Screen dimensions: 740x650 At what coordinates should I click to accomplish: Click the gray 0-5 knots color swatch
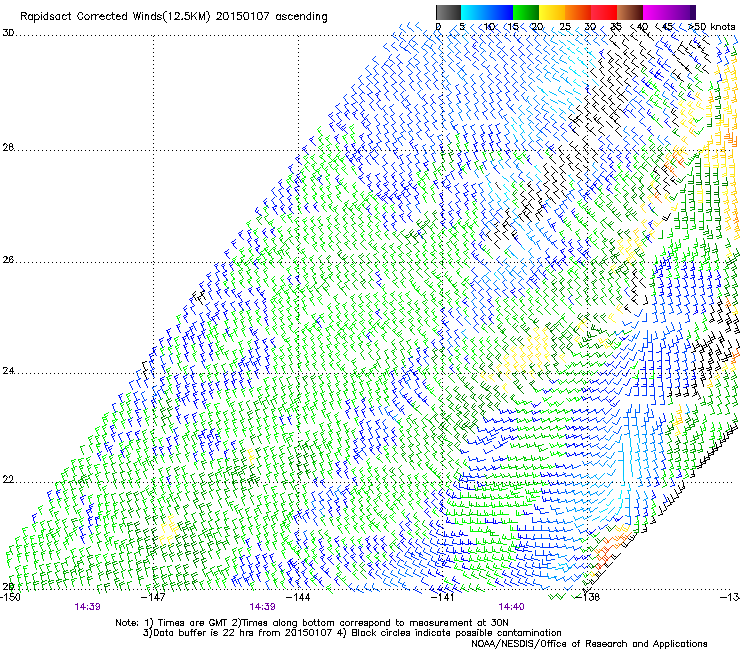448,12
